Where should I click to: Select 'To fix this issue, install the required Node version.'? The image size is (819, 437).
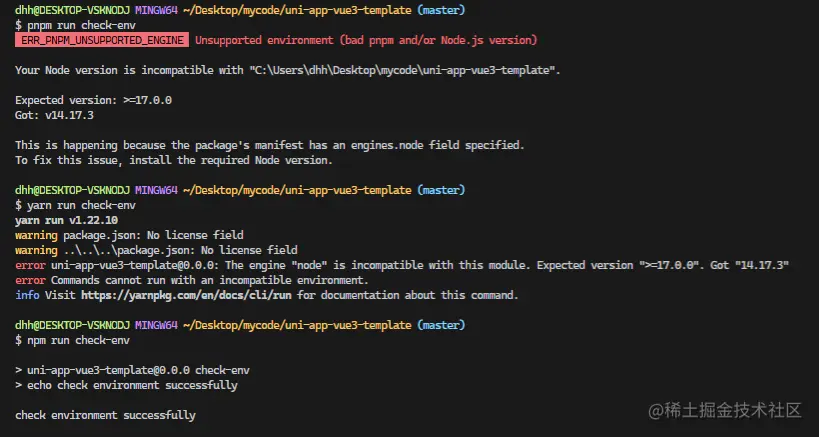[x=174, y=160]
